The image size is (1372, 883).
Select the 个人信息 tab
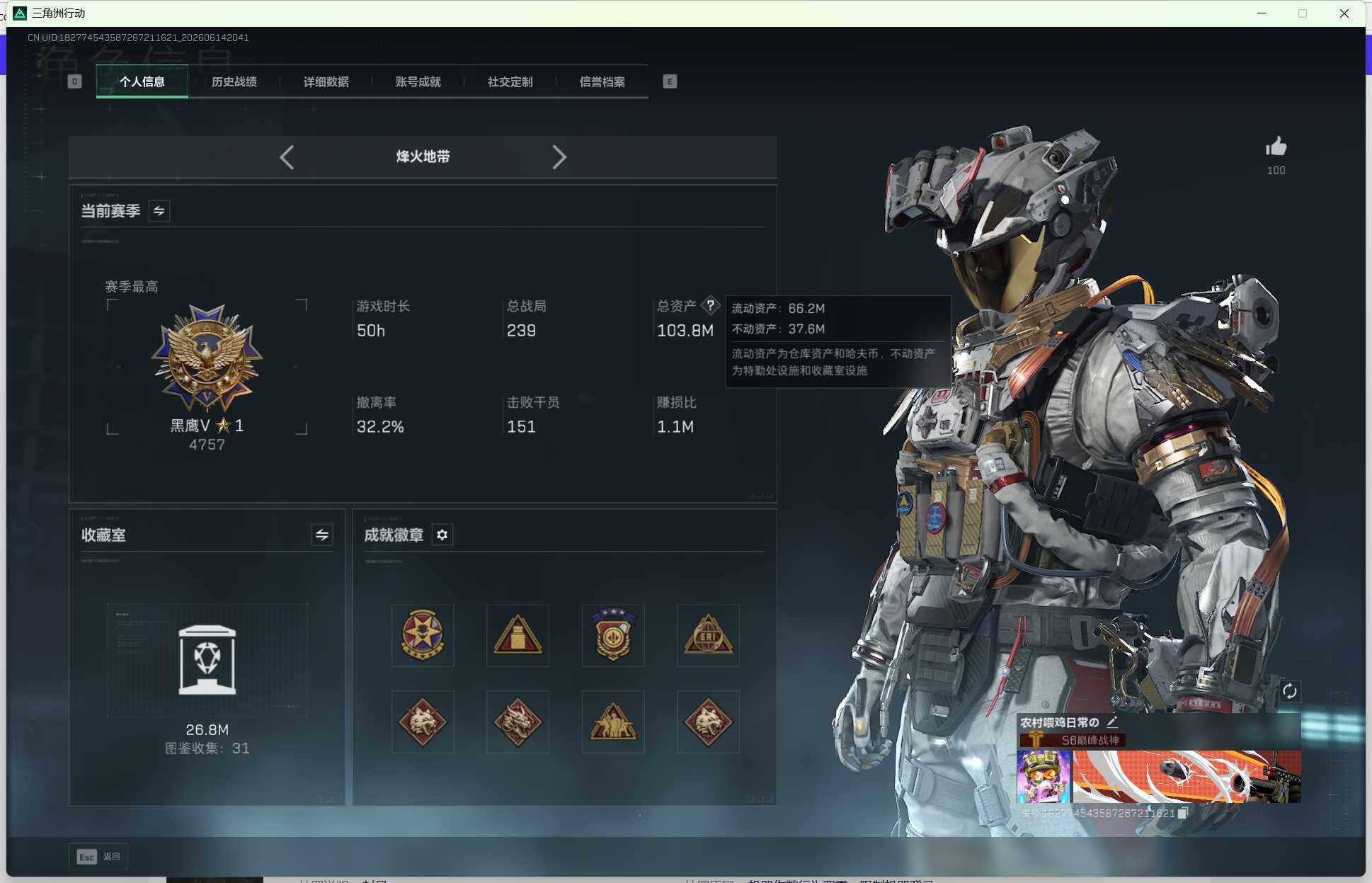point(142,82)
